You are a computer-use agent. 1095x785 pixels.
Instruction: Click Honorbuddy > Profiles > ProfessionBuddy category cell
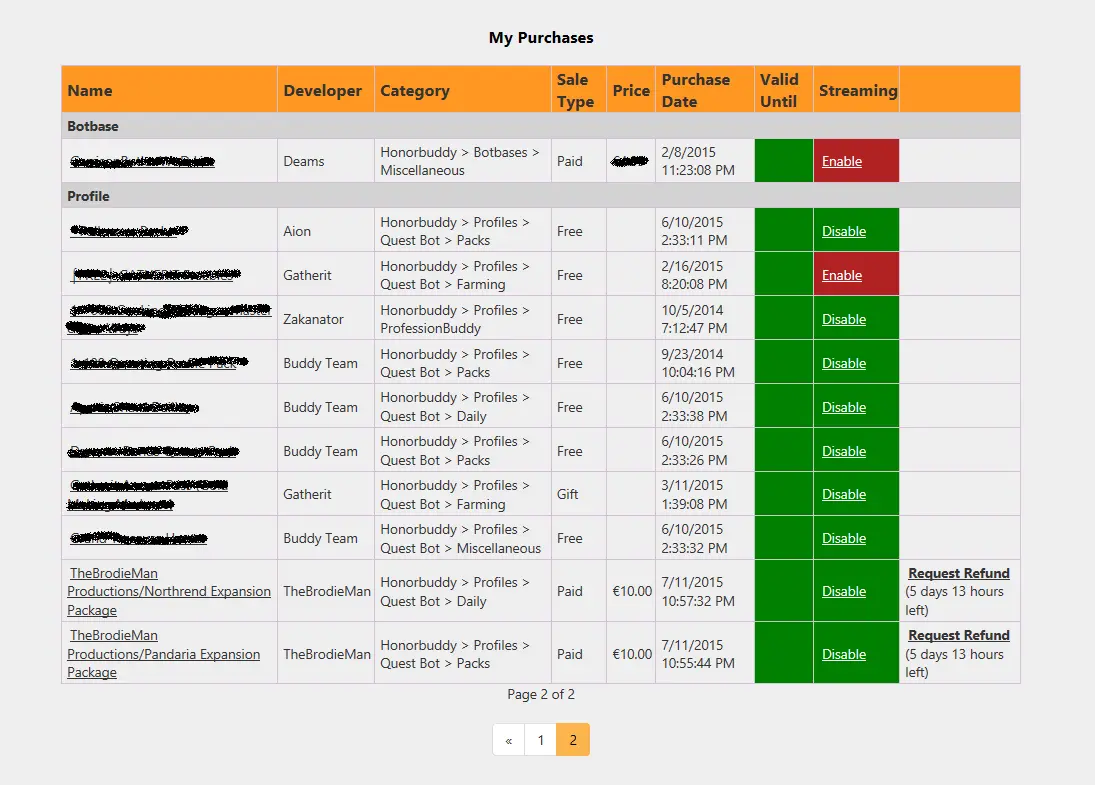pos(463,319)
